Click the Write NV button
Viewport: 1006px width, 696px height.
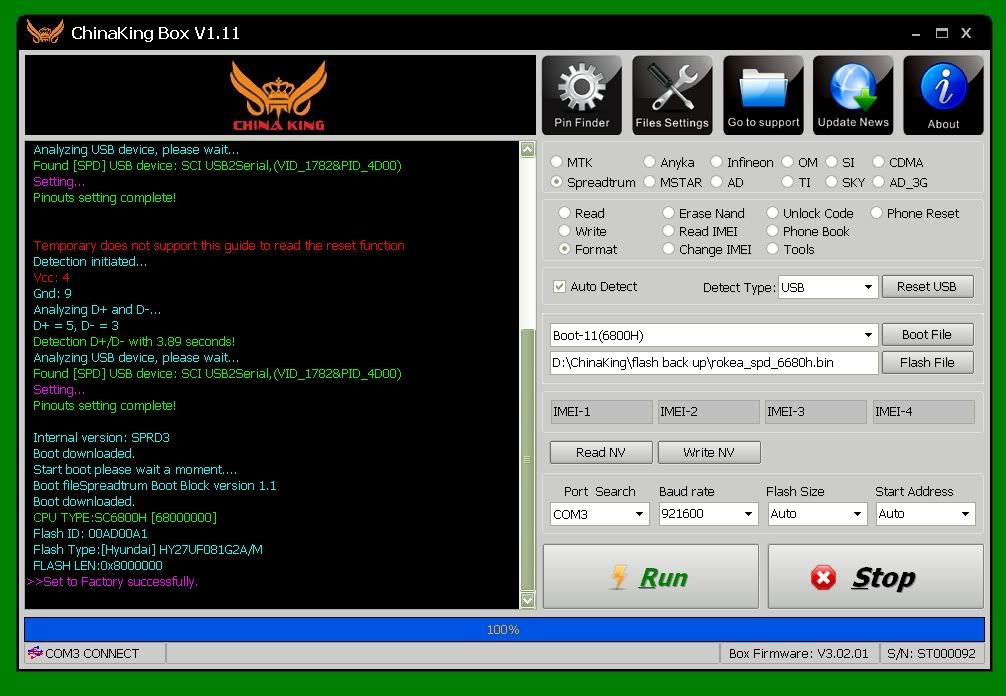pos(709,452)
